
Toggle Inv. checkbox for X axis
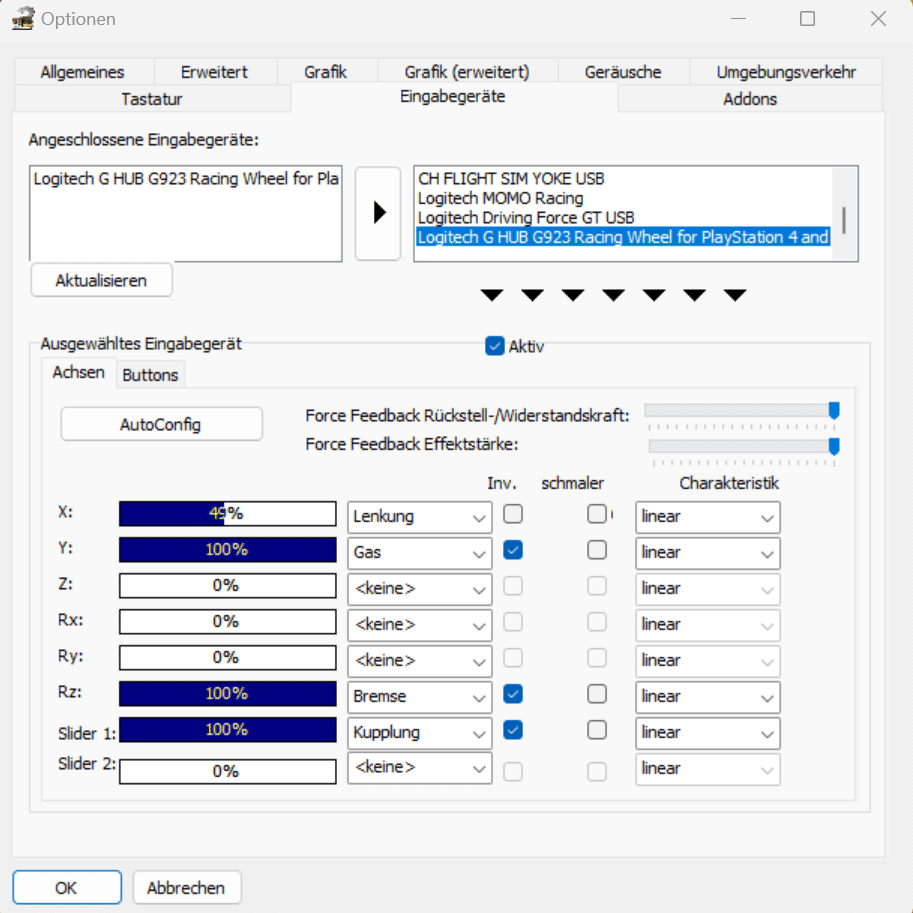513,514
